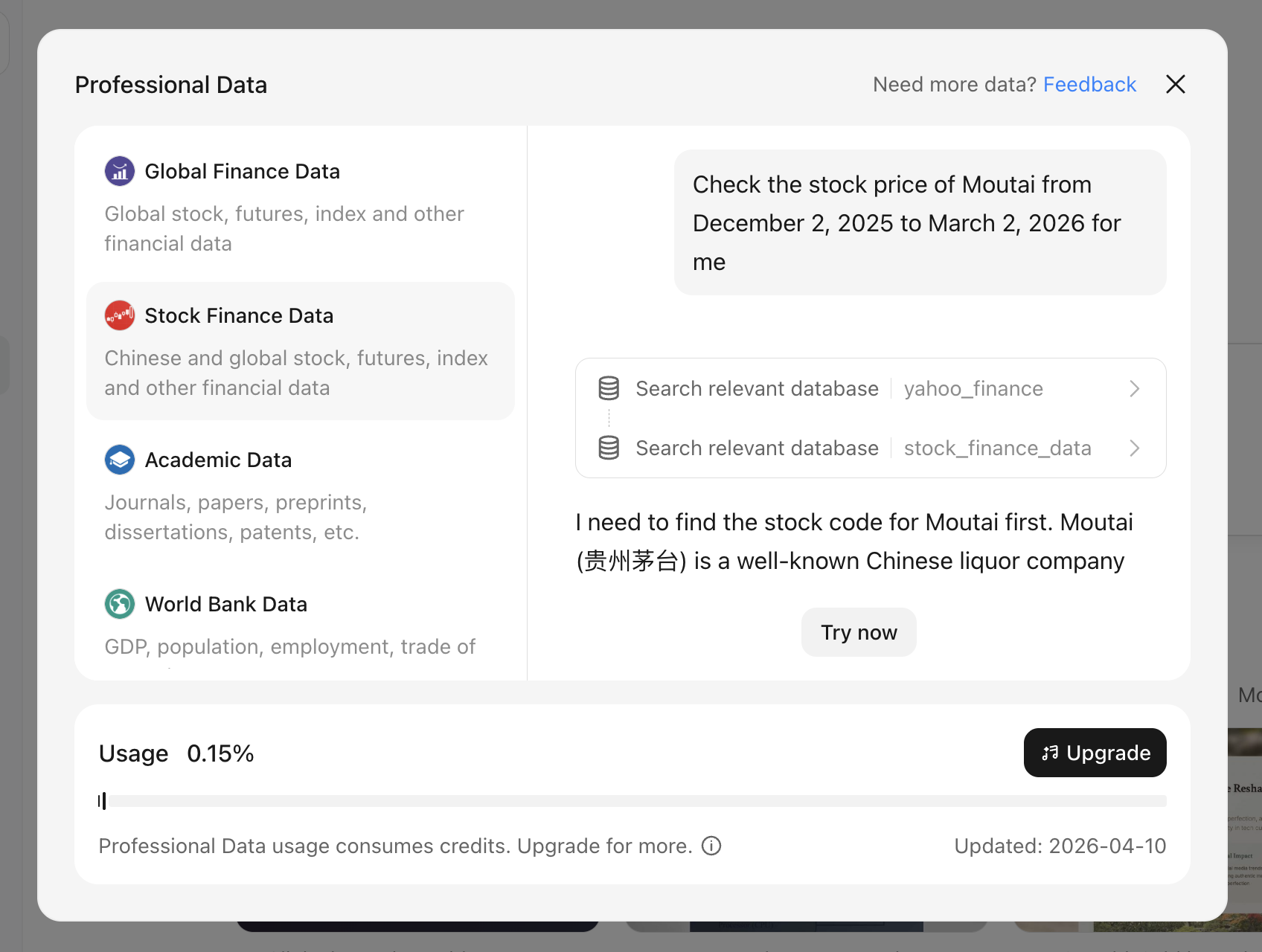Click the music note icon on Upgrade

1049,753
